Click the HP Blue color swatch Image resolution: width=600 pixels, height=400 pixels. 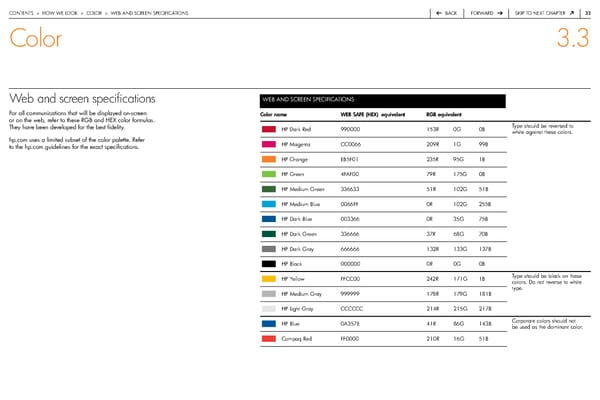tap(267, 324)
